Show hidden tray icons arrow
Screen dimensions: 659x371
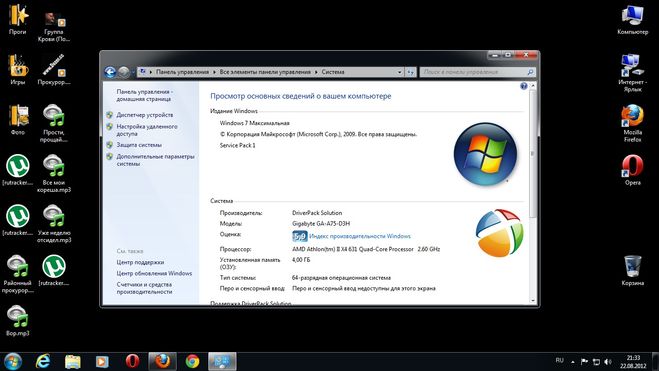point(573,361)
